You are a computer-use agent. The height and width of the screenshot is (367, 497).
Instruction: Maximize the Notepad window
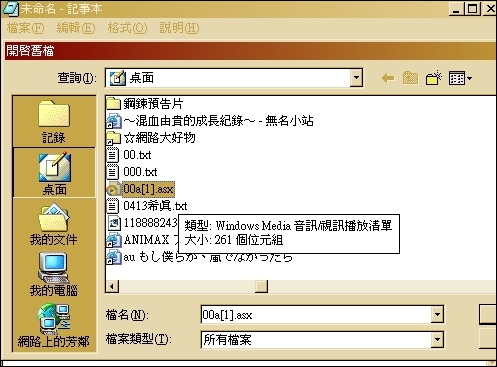pyautogui.click(x=472, y=9)
